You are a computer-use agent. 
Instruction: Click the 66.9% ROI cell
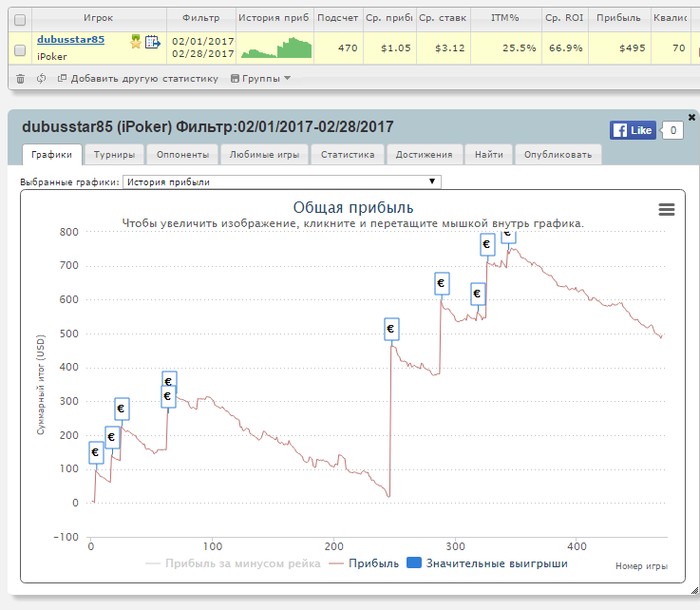pos(566,48)
